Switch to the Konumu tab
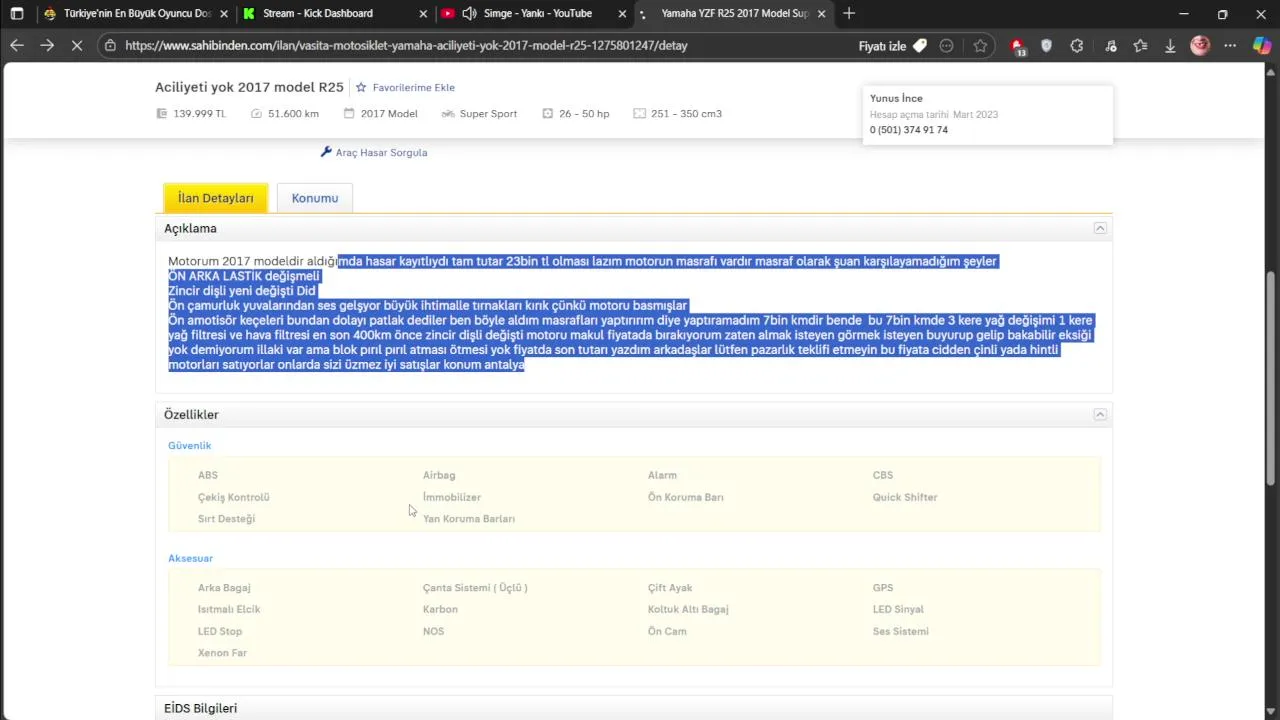1280x720 pixels. click(x=315, y=198)
